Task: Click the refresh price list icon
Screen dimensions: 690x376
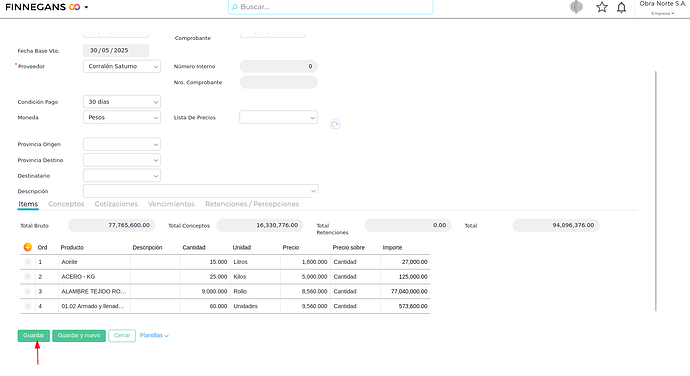Action: click(x=335, y=124)
